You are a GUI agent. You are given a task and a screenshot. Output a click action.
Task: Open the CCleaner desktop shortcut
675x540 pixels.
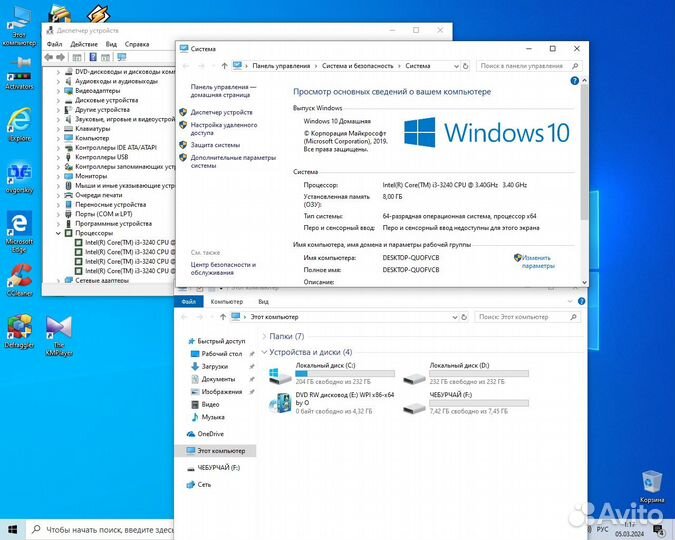pyautogui.click(x=19, y=279)
